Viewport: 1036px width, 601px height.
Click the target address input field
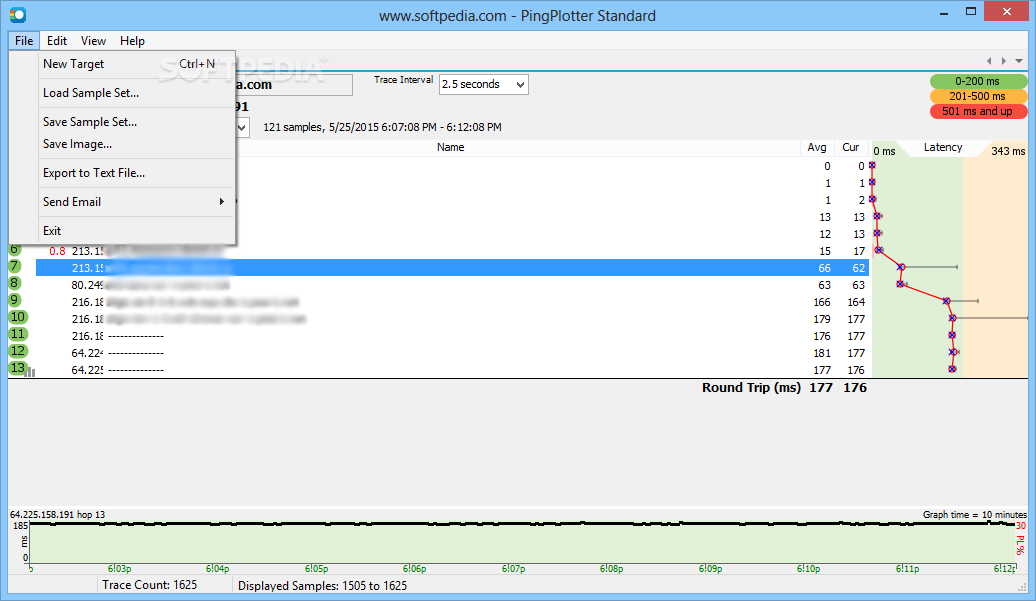[x=293, y=85]
